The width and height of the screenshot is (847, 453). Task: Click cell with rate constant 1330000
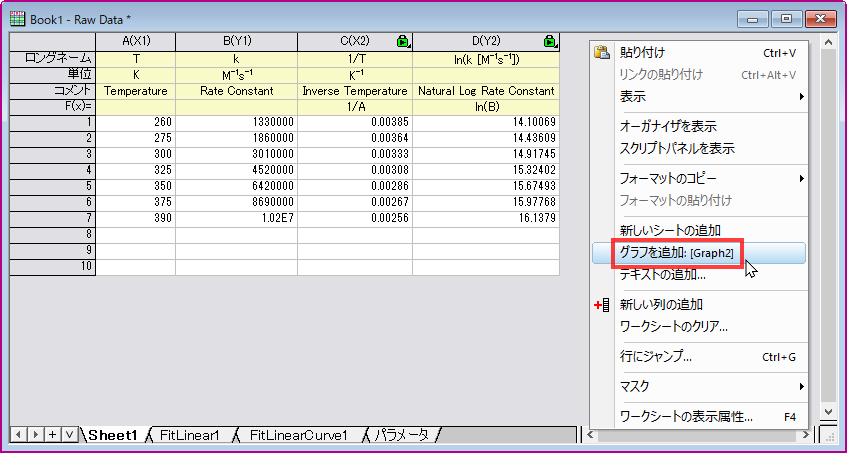(x=237, y=123)
